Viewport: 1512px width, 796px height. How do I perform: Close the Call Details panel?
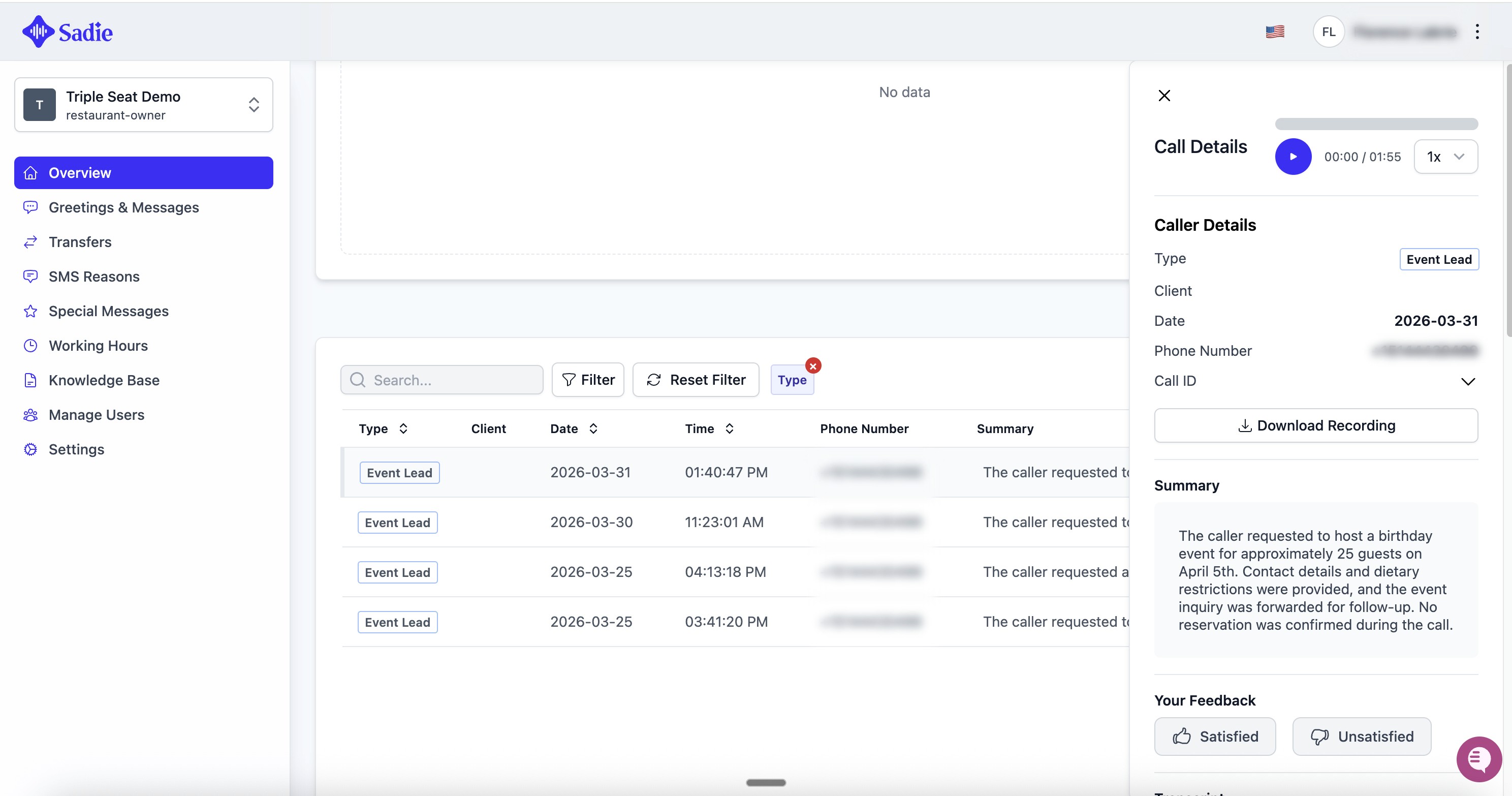(1164, 96)
